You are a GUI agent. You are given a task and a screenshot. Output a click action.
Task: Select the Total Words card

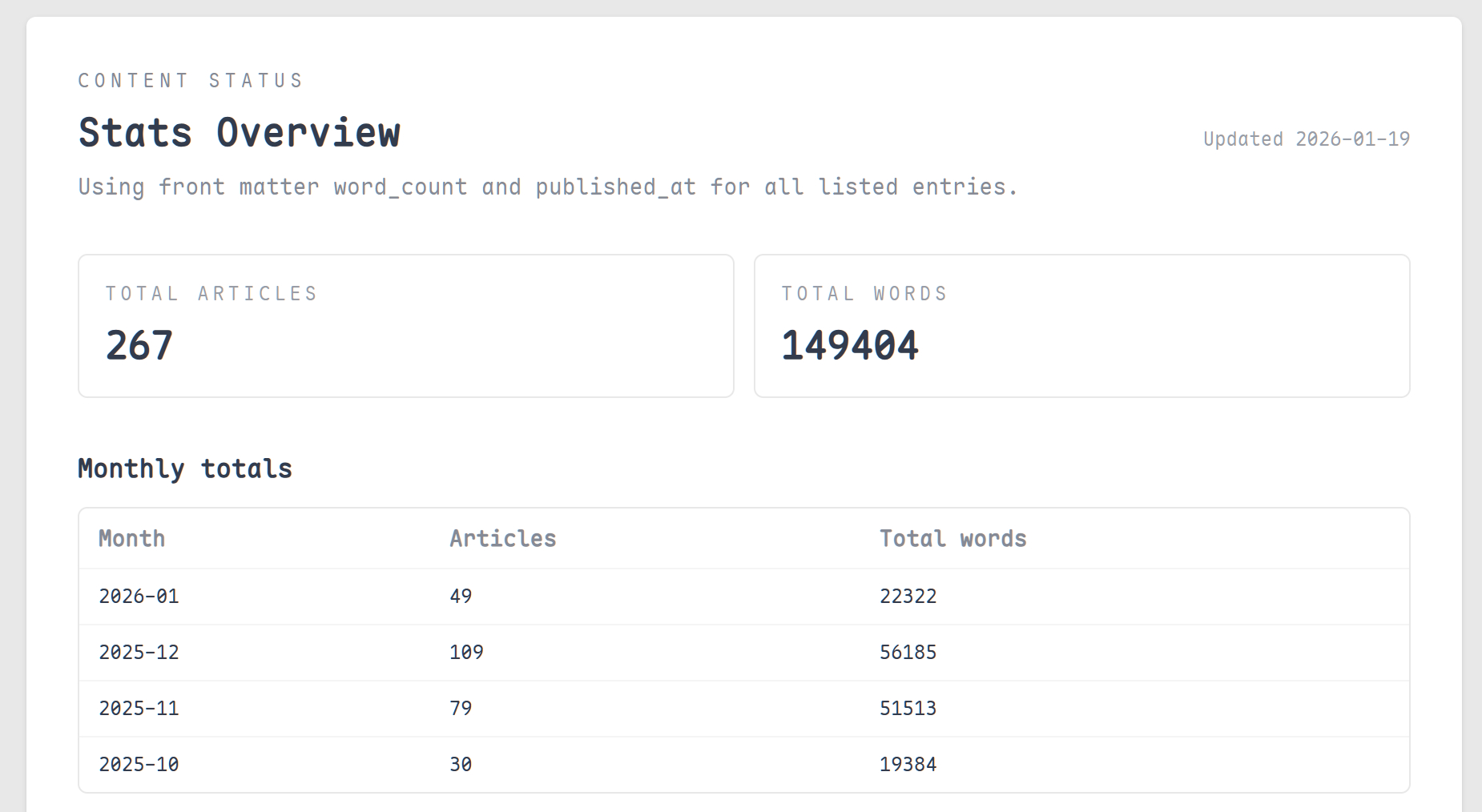tap(1081, 326)
